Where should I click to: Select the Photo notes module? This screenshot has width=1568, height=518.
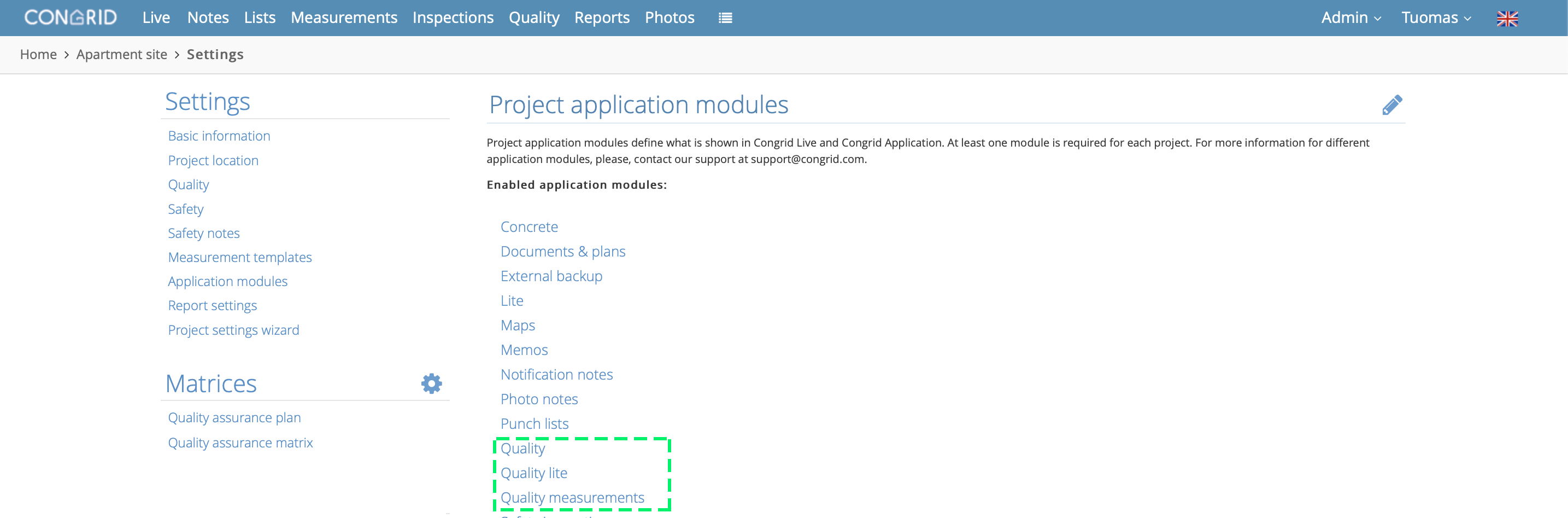pos(539,399)
